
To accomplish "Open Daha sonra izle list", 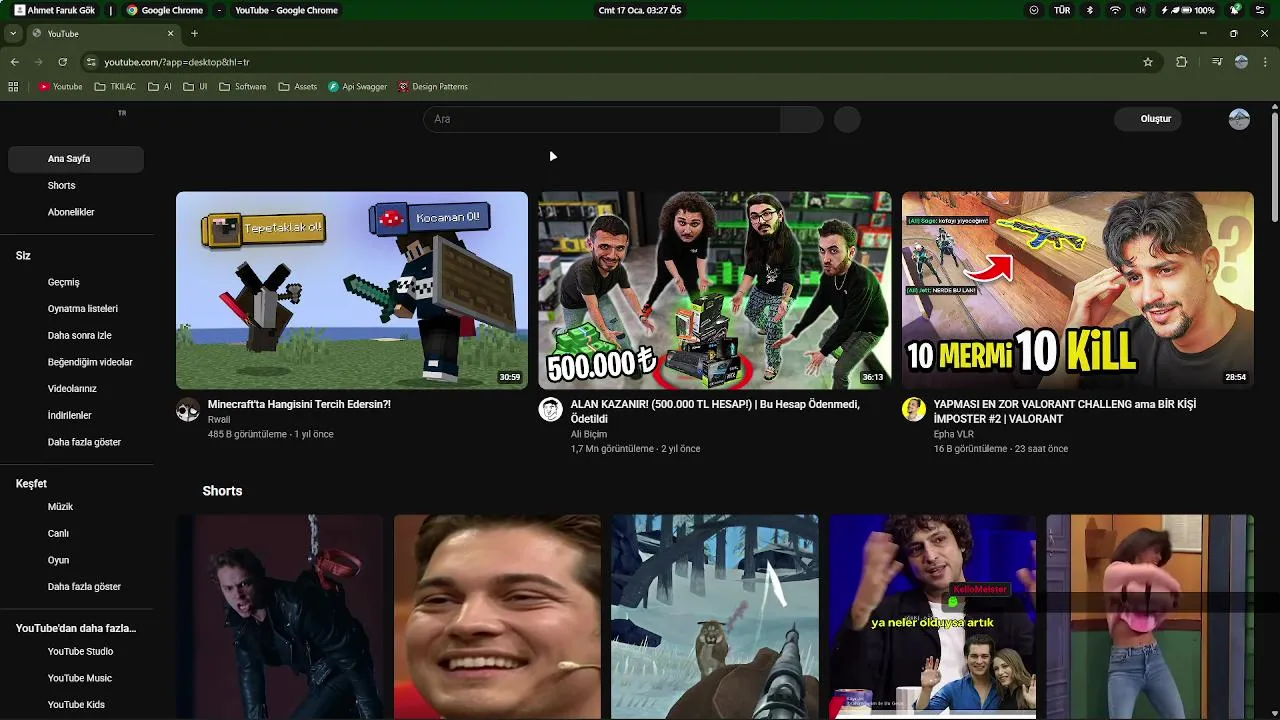I will [x=76, y=335].
